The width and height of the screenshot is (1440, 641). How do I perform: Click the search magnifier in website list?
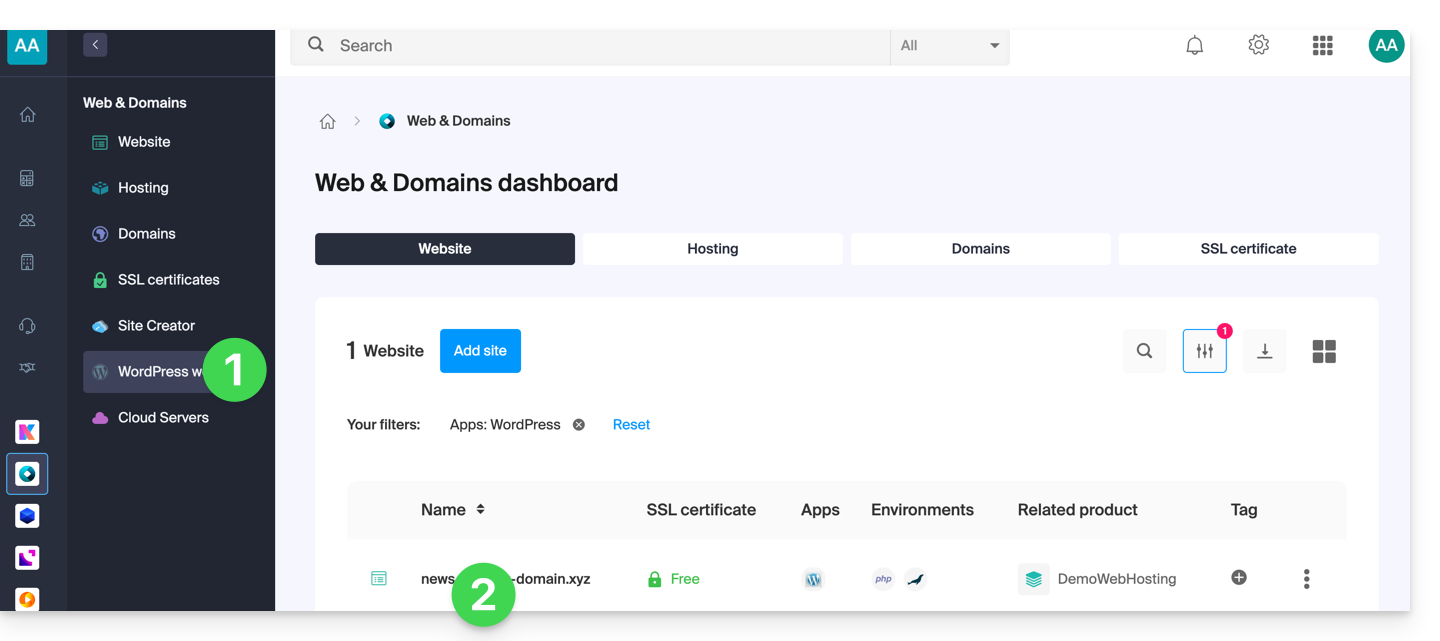[1144, 351]
